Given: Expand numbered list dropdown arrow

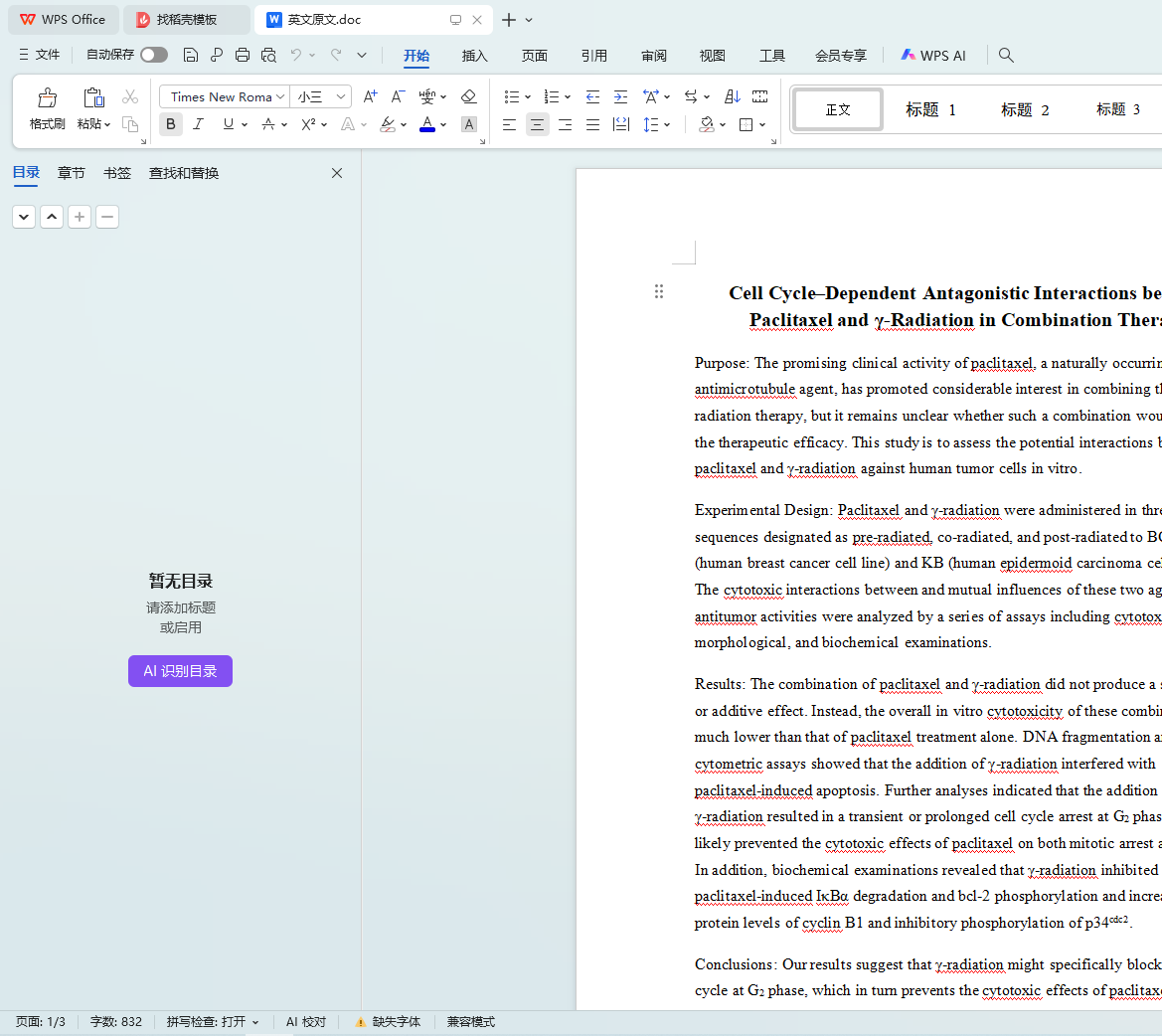Looking at the screenshot, I should [568, 97].
